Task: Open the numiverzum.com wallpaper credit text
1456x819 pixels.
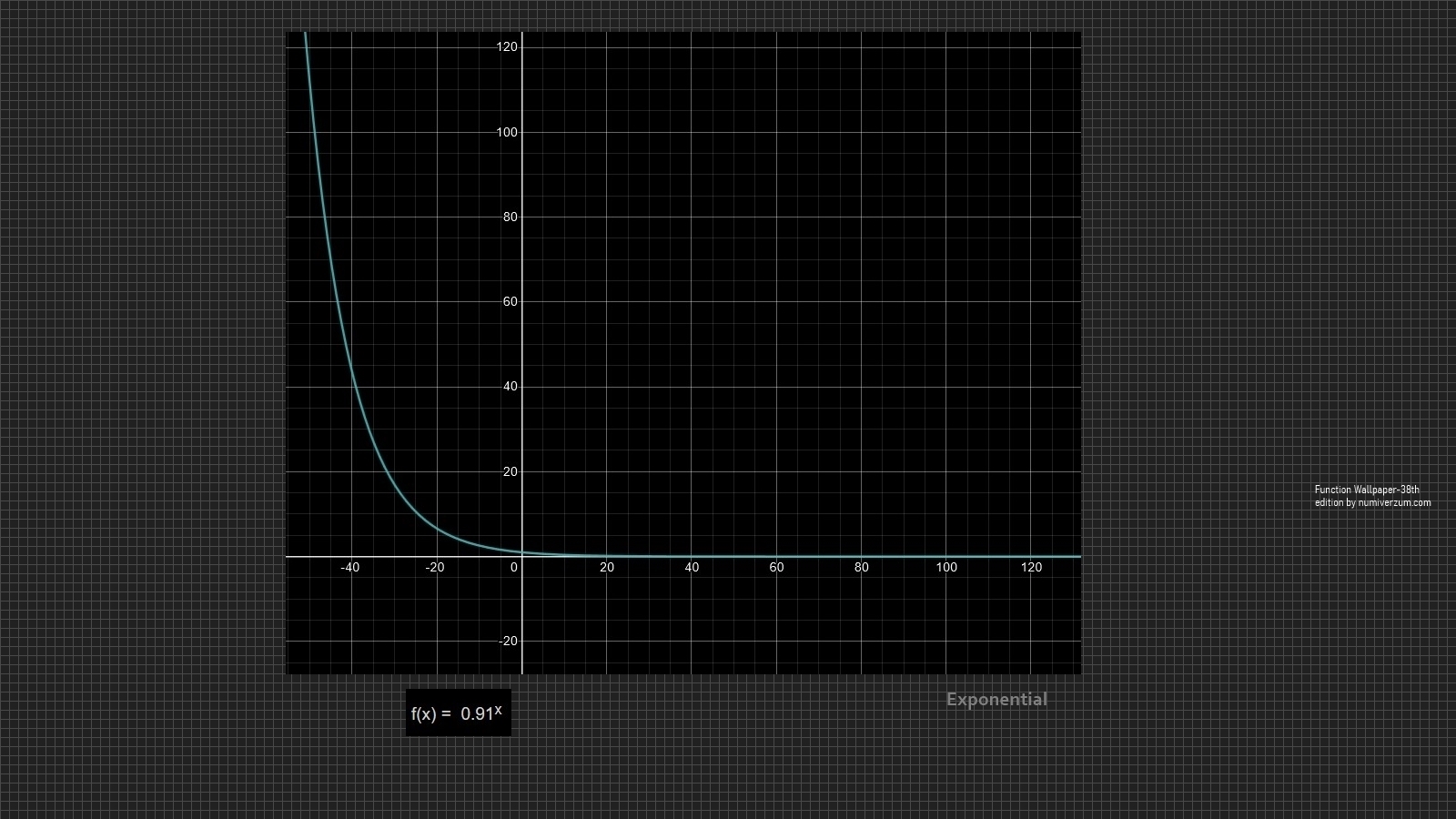Action: 1372,496
